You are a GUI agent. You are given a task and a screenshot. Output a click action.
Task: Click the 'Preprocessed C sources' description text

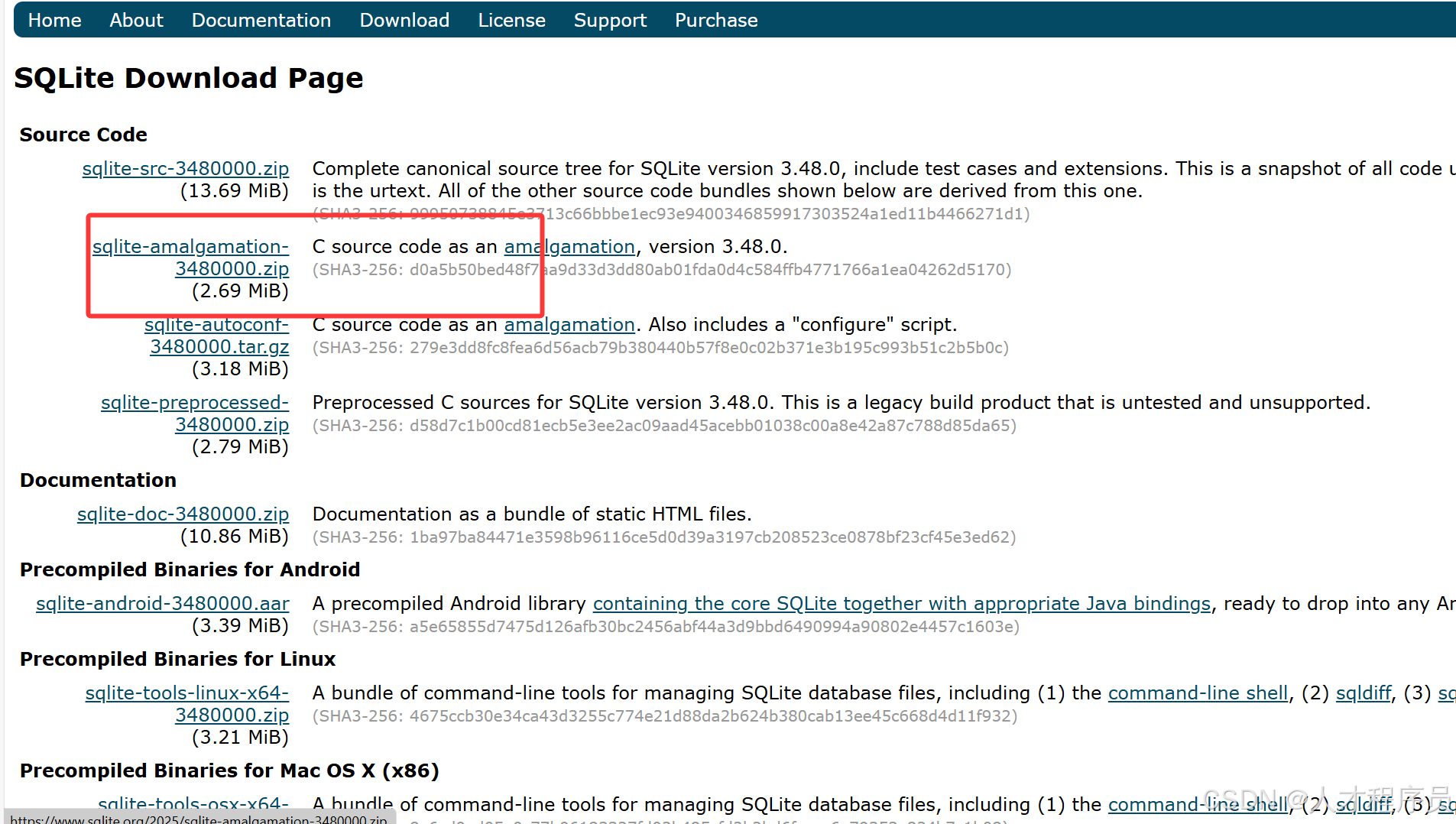841,403
